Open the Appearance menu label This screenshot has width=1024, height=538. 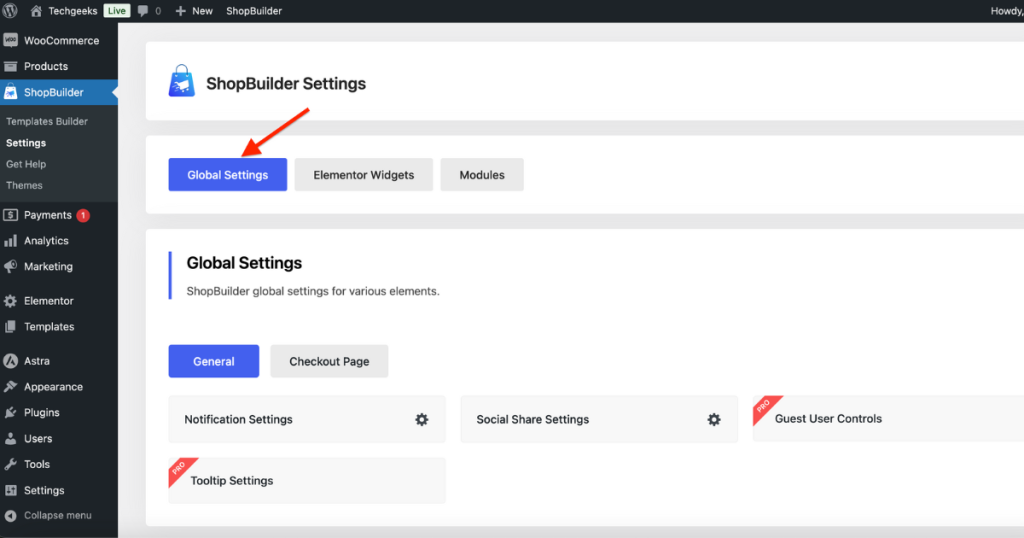pos(54,387)
